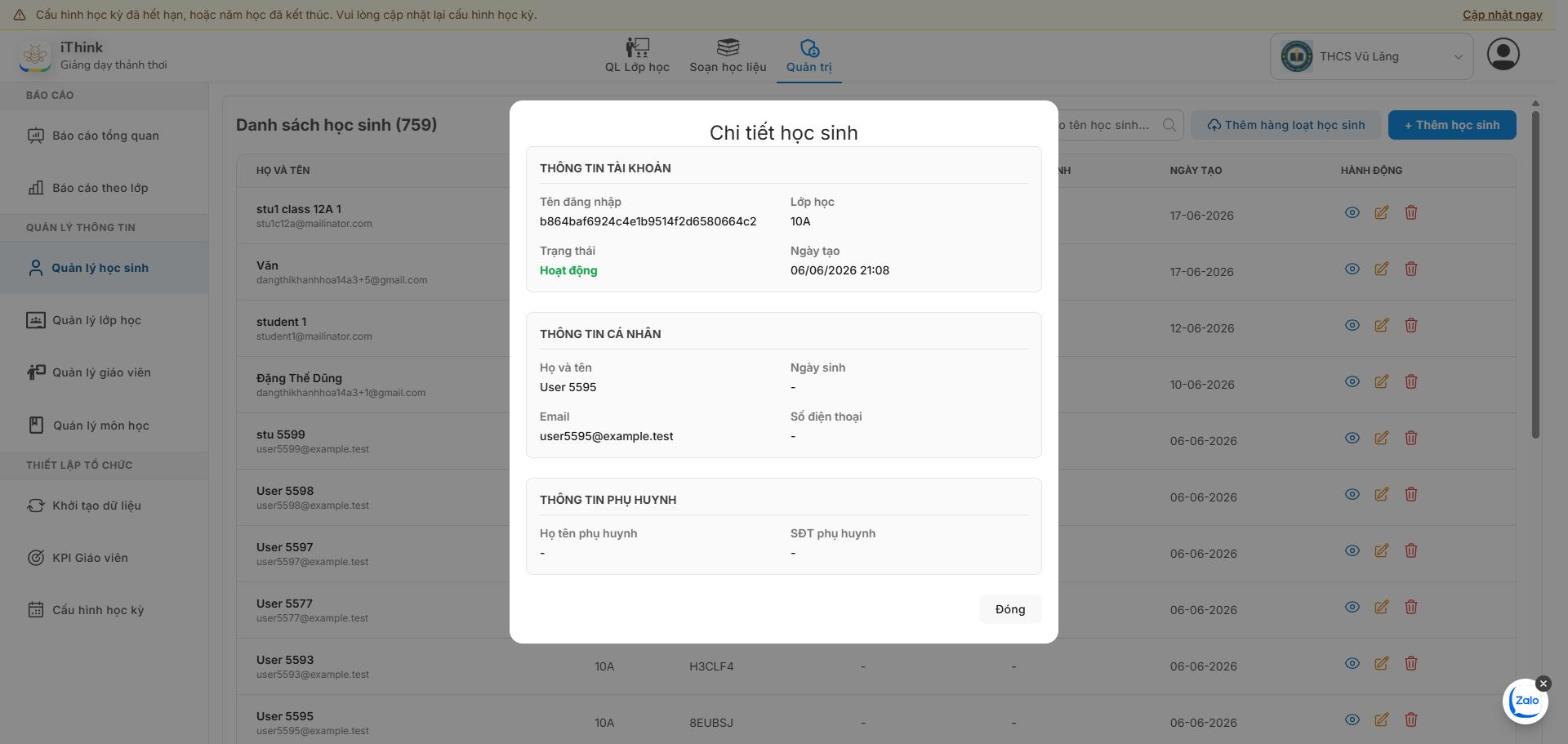Edit Đặng Thế Dũng's record
Image resolution: width=1568 pixels, height=744 pixels.
tap(1381, 382)
